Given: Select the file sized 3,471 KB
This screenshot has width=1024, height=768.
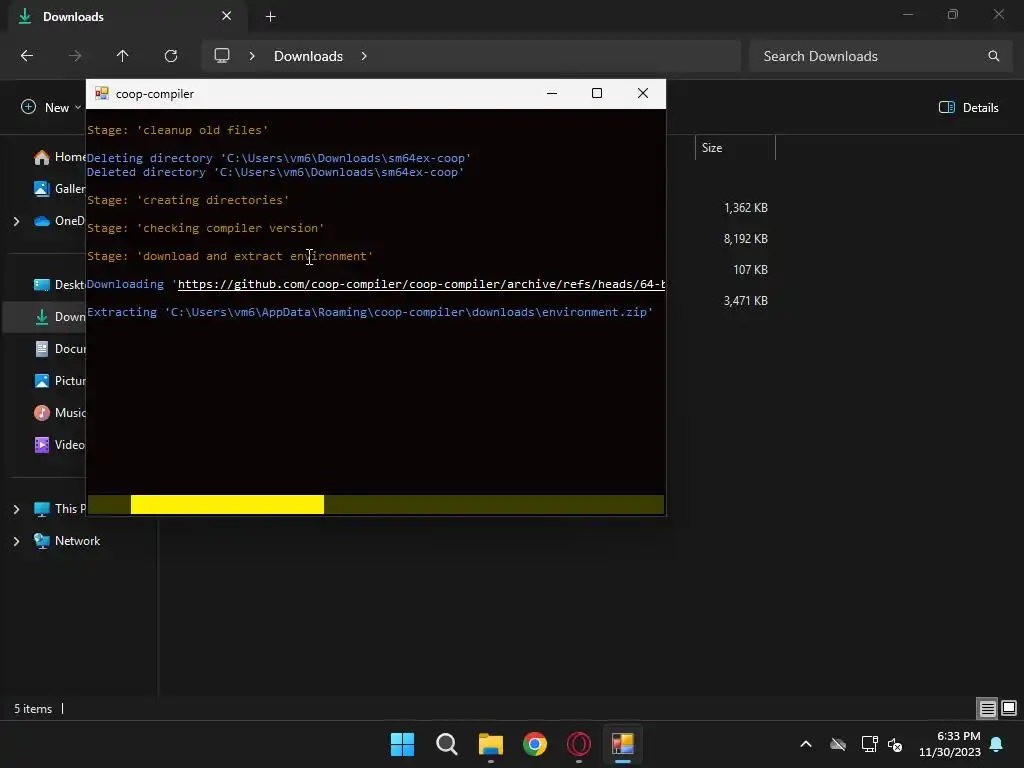Looking at the screenshot, I should click(x=746, y=301).
